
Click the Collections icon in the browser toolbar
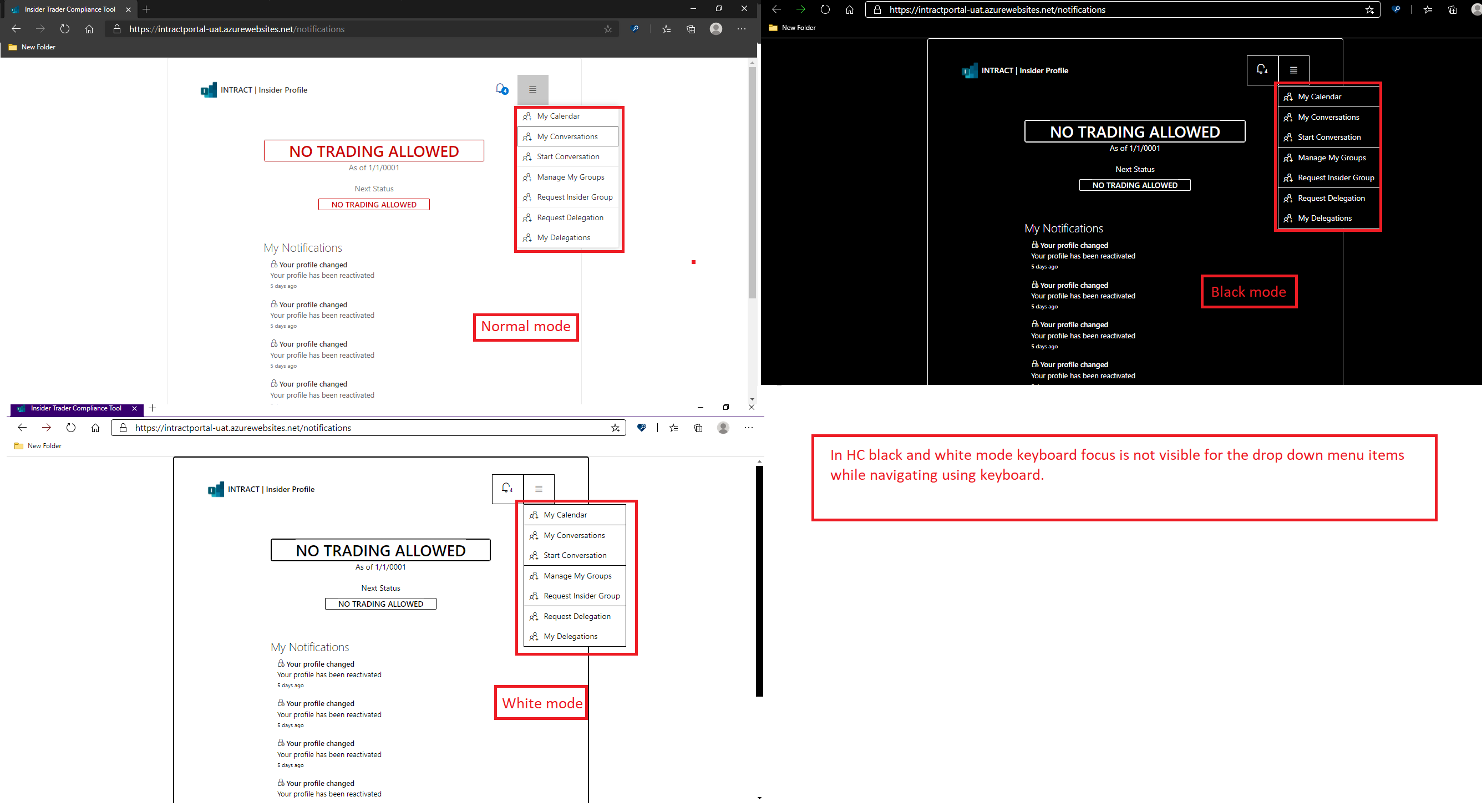691,29
